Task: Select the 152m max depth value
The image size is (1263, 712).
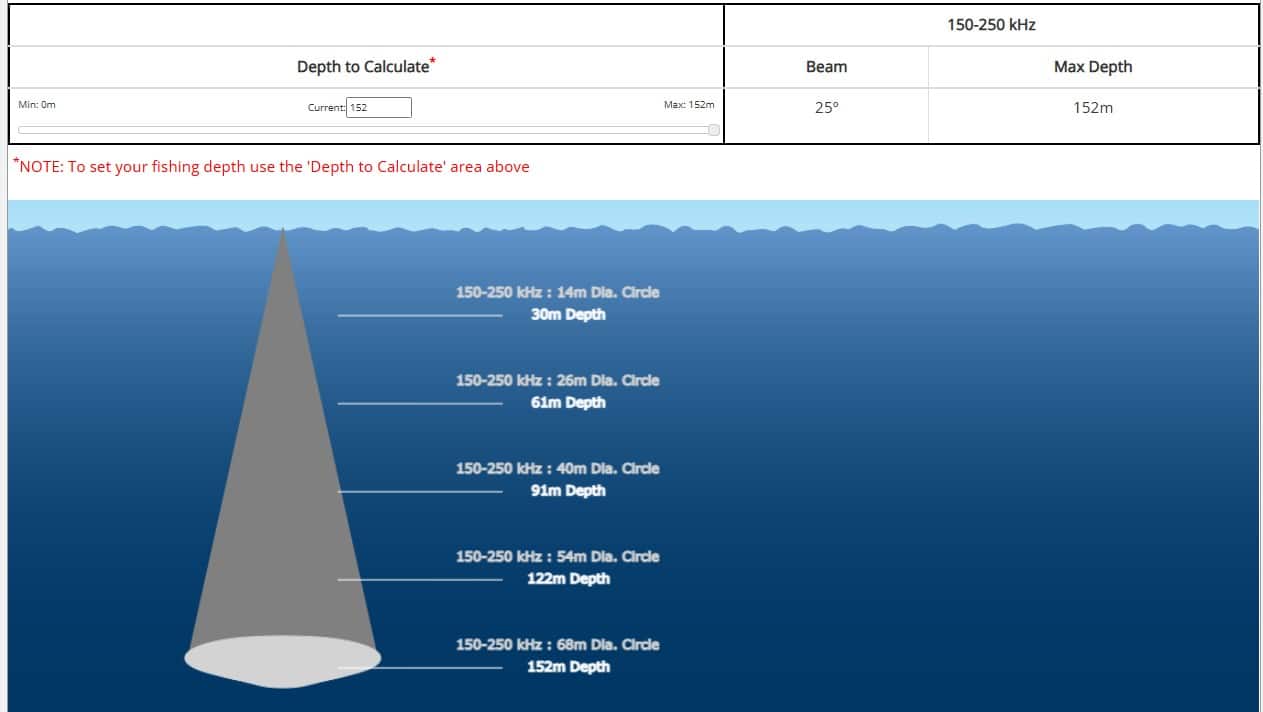Action: (x=1093, y=108)
